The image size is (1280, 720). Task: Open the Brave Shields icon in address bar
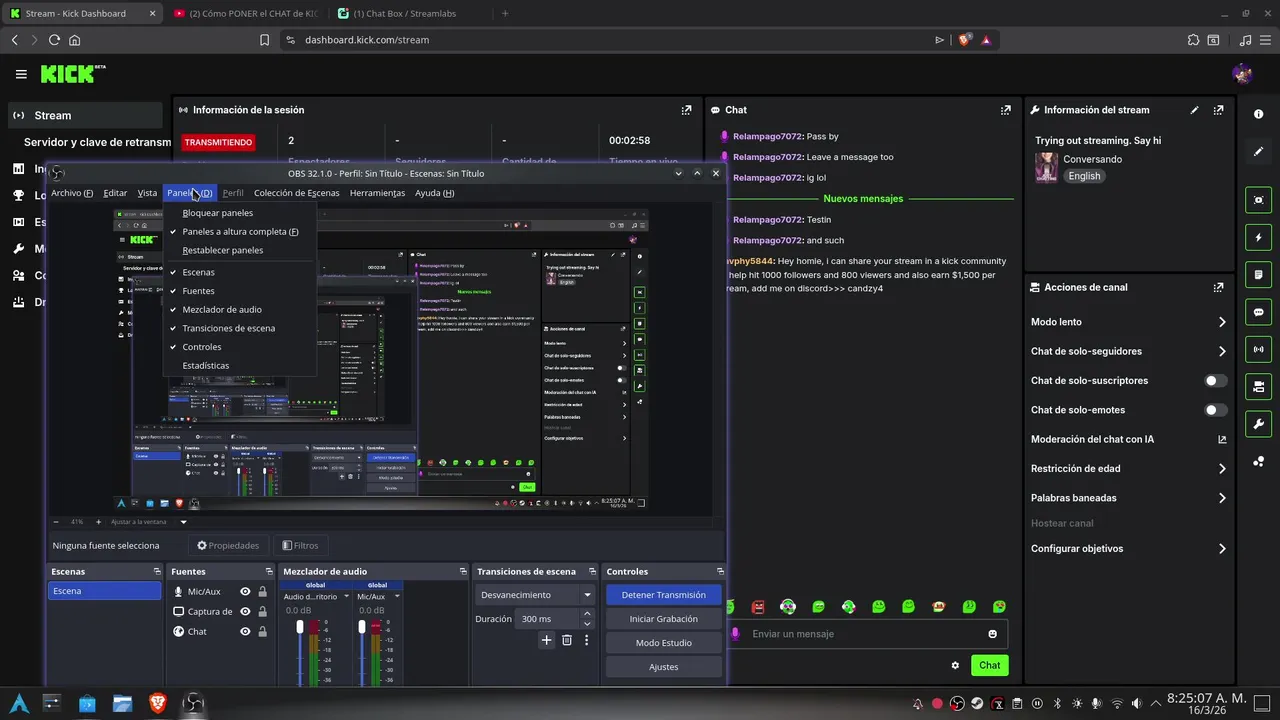(x=964, y=40)
